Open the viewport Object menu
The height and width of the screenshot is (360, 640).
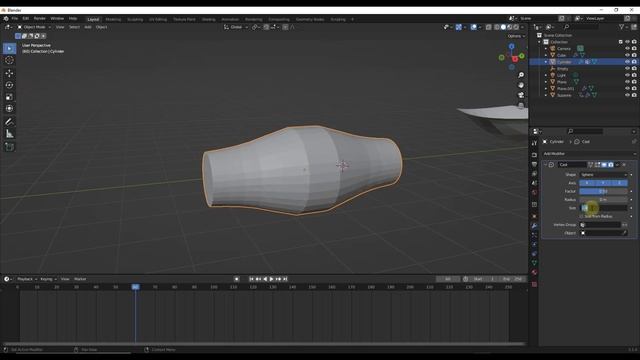tap(101, 27)
